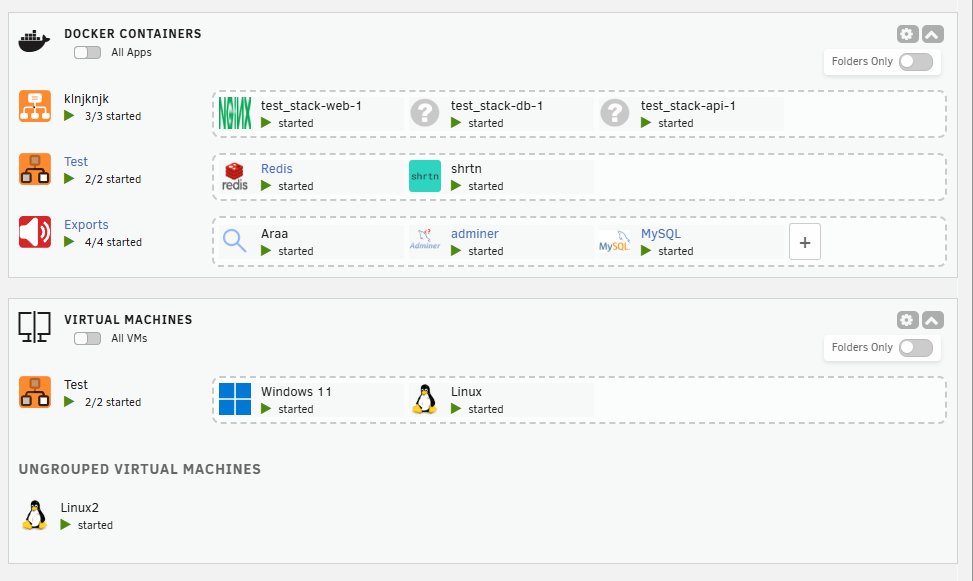Expand more containers with the plus button

805,242
